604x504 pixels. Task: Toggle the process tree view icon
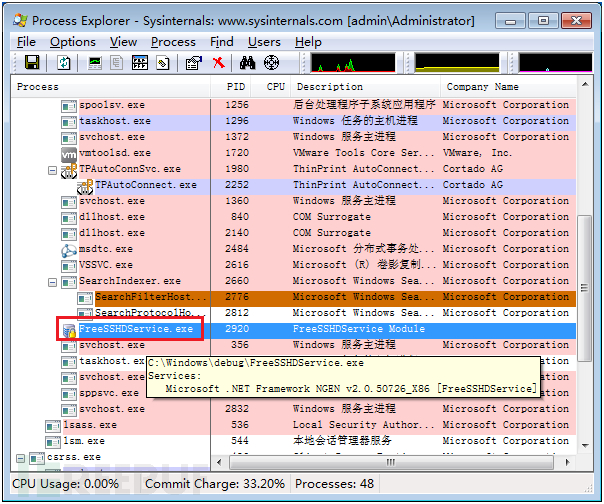(x=117, y=62)
